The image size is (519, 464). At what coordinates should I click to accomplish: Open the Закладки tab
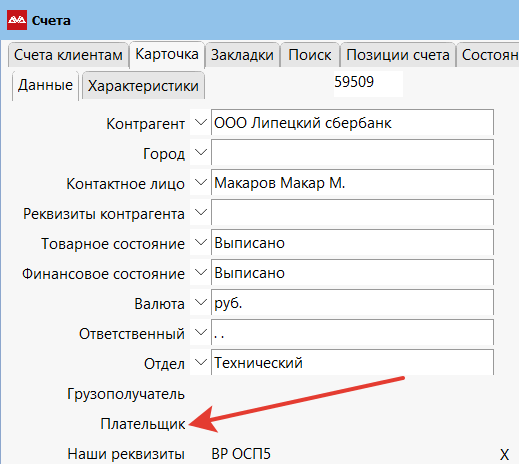tap(242, 55)
